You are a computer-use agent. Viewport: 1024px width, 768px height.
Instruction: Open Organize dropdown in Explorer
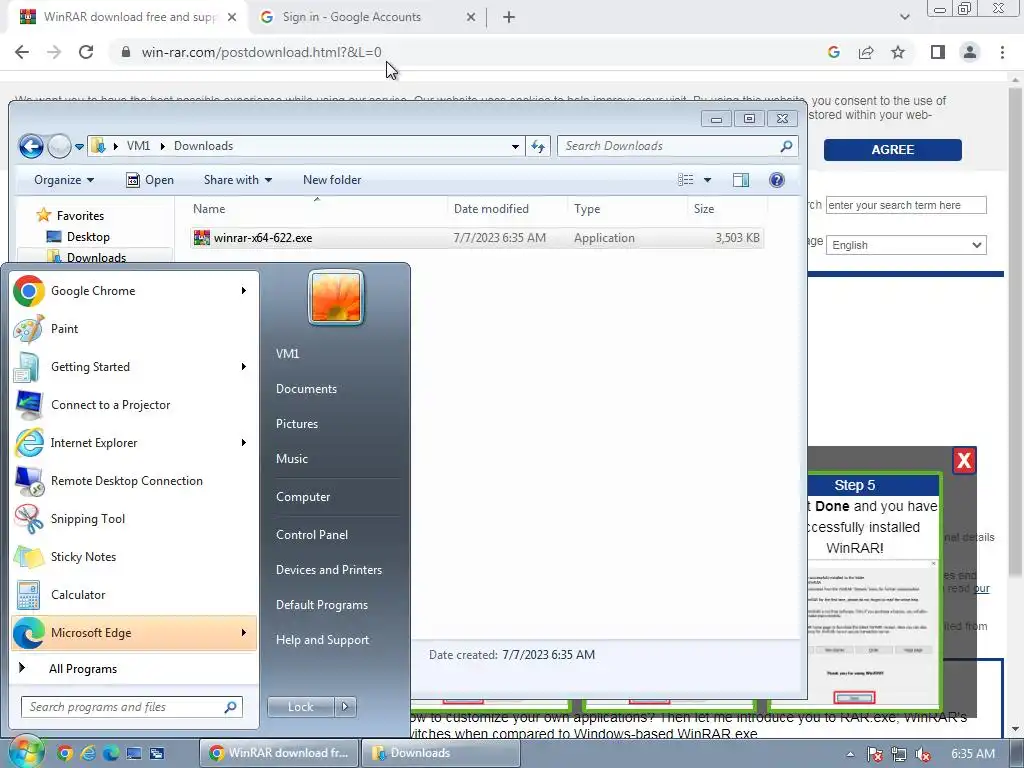(x=64, y=180)
